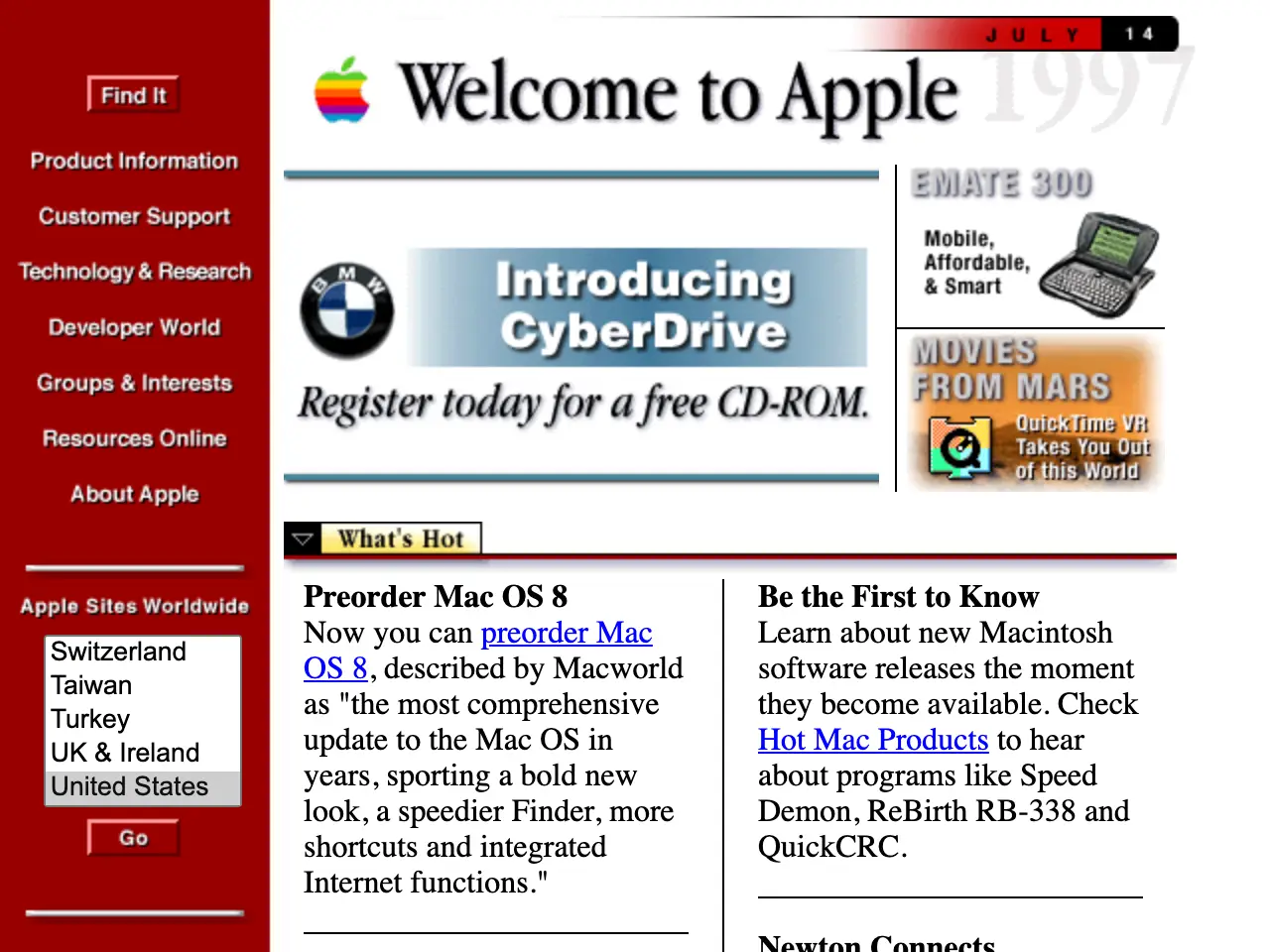Click the 'Welcome to Apple' title
The height and width of the screenshot is (952, 1270).
pyautogui.click(x=679, y=94)
